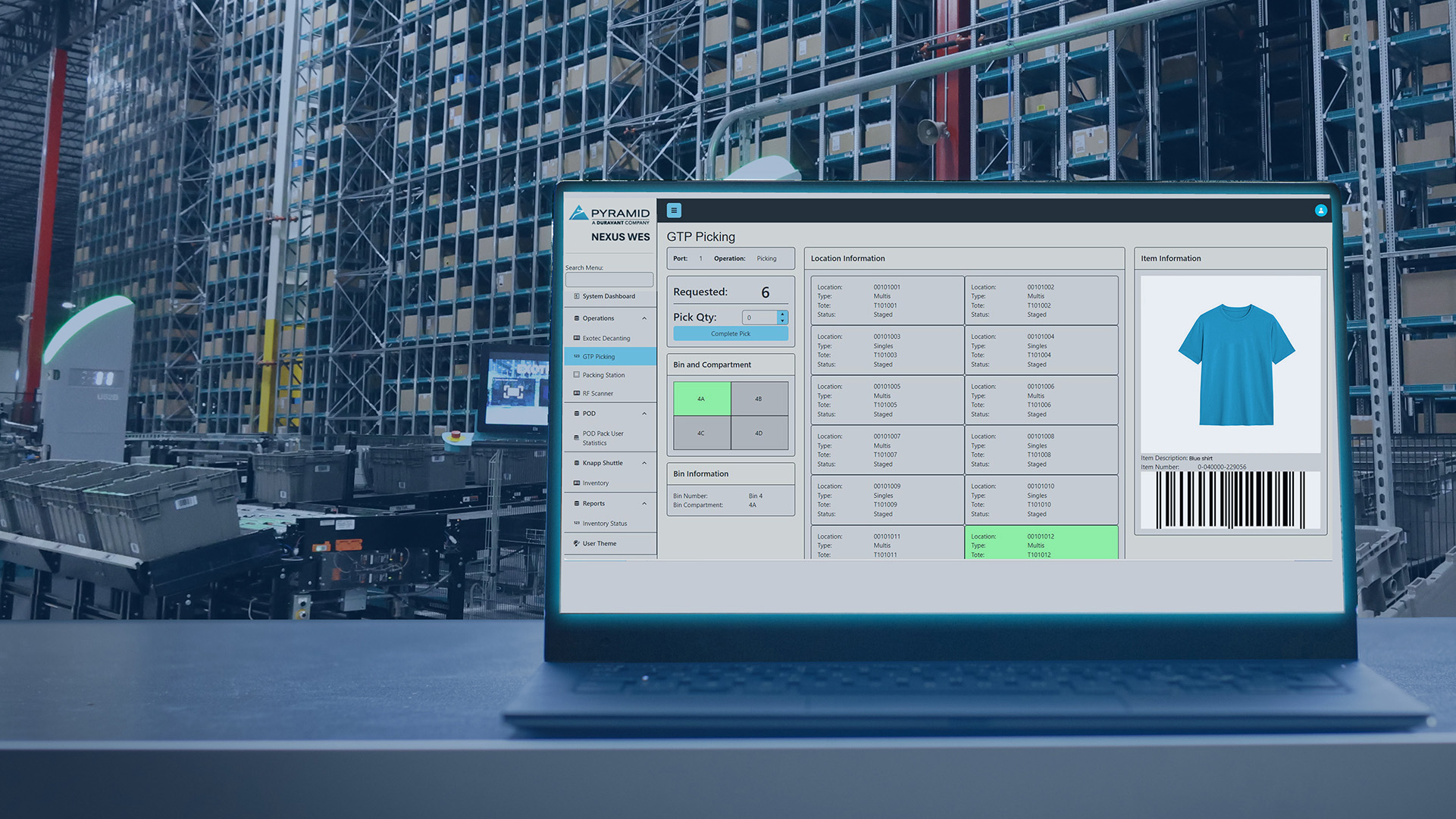
Task: Click the 'Bin 4' bin number value
Action: pyautogui.click(x=756, y=496)
